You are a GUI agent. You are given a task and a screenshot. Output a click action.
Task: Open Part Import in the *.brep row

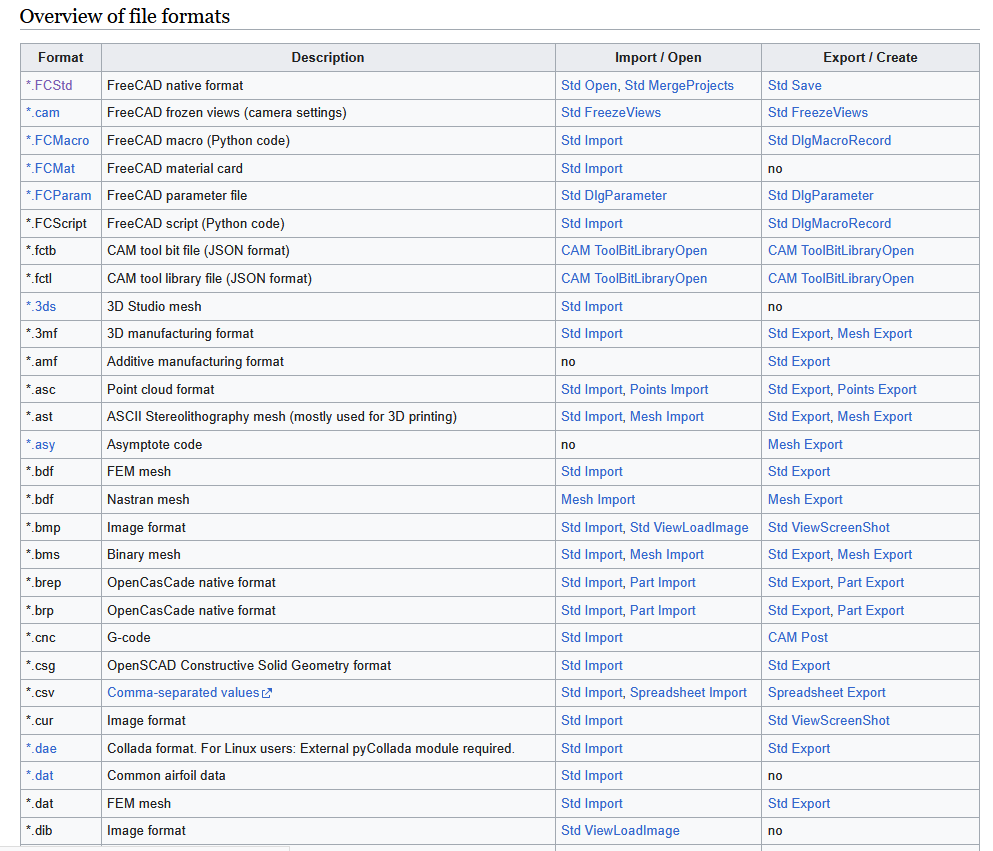tap(662, 583)
